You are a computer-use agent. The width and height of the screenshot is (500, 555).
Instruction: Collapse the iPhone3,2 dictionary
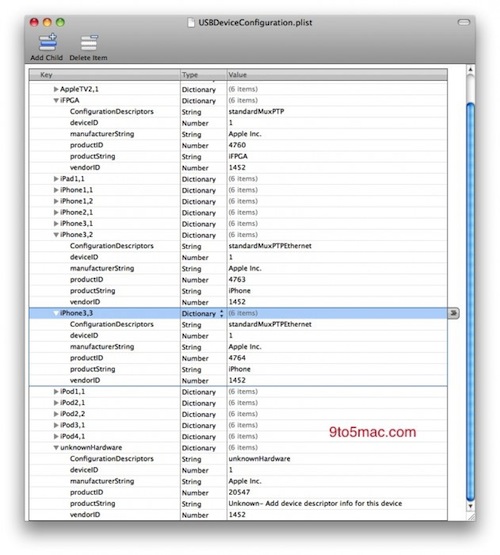[56, 235]
